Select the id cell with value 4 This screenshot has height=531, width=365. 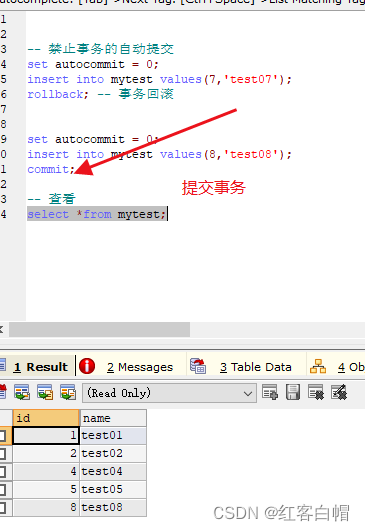[x=46, y=471]
